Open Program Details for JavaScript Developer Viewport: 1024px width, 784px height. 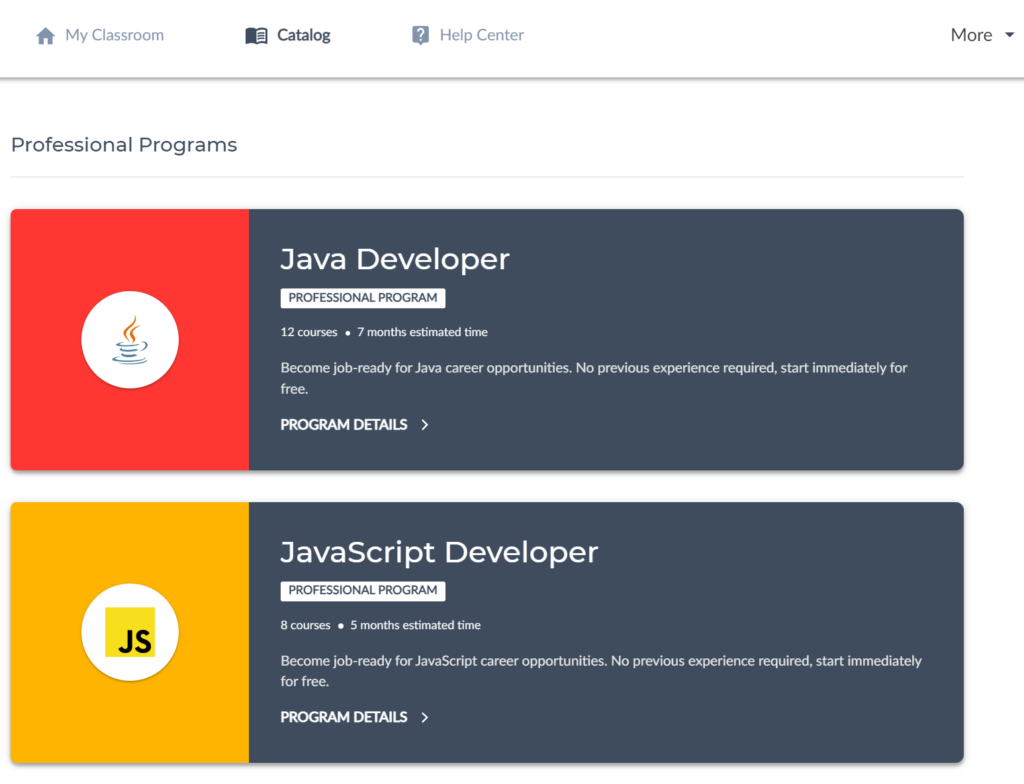344,717
